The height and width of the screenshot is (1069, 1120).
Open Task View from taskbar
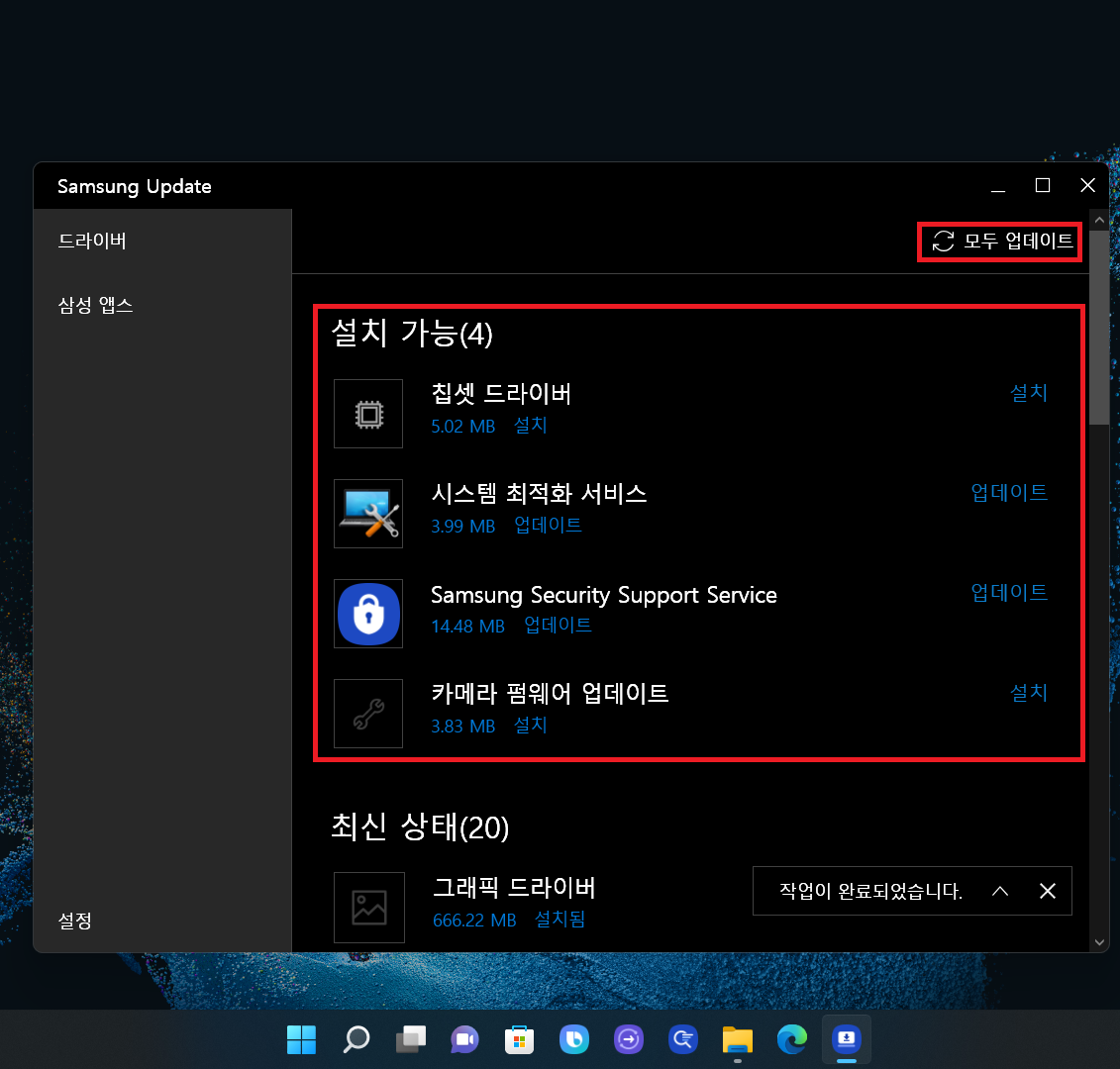pyautogui.click(x=411, y=1039)
